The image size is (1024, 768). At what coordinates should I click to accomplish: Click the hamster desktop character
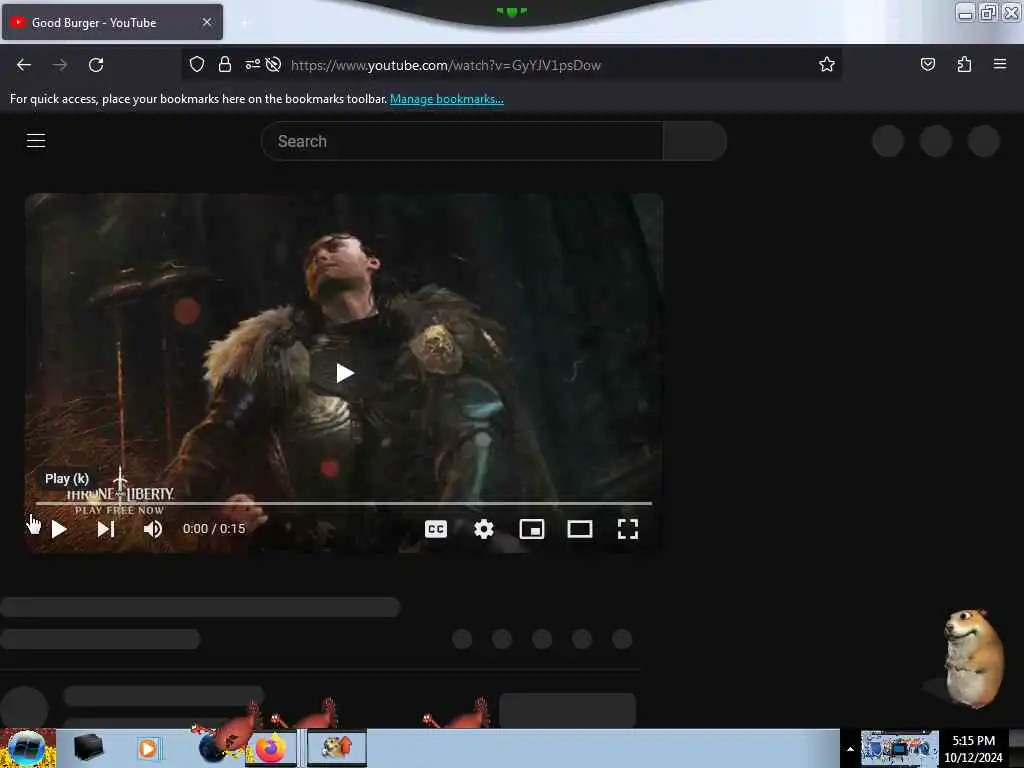click(x=972, y=658)
